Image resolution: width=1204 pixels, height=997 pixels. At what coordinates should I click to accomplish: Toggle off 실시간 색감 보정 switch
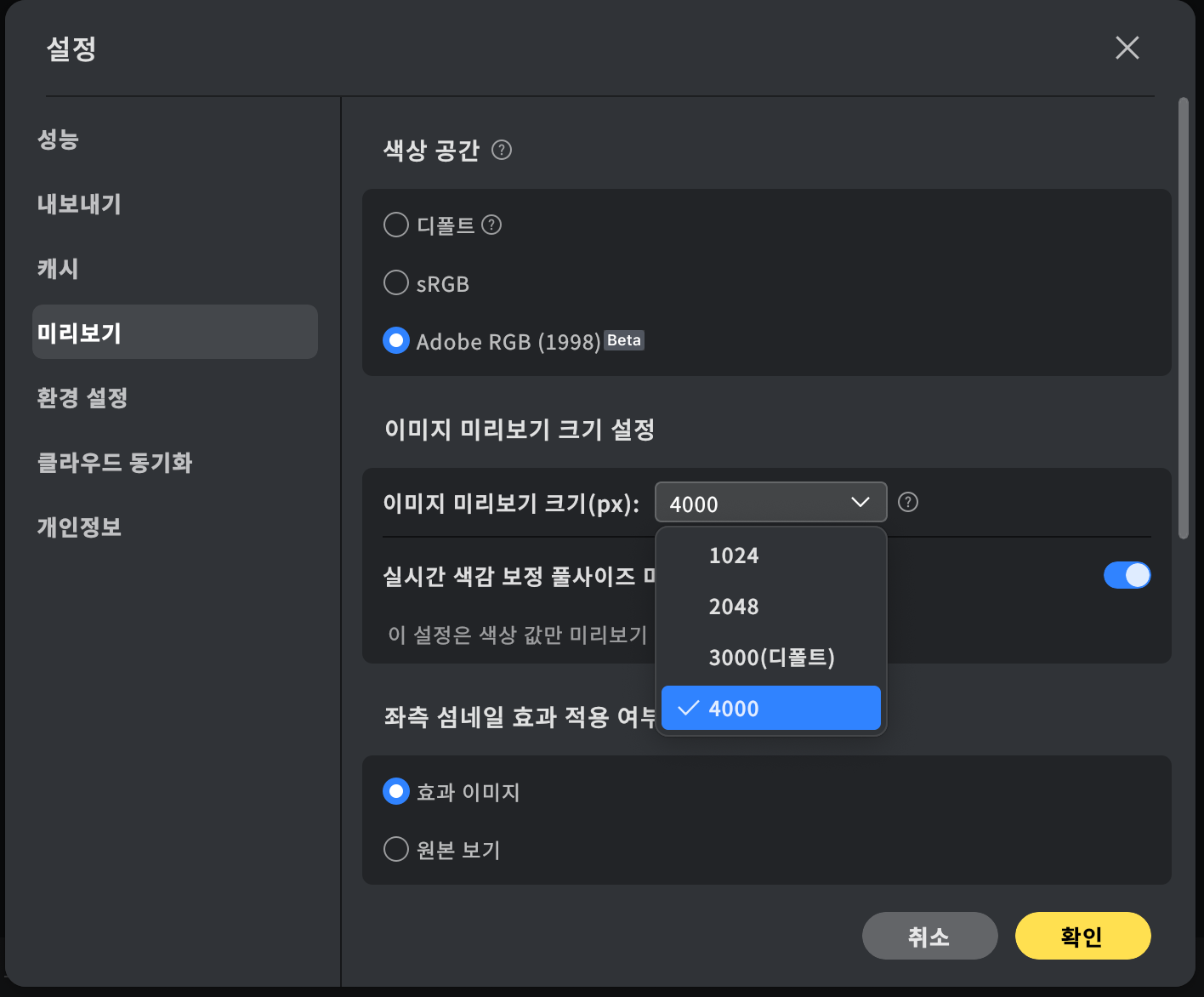pos(1127,576)
